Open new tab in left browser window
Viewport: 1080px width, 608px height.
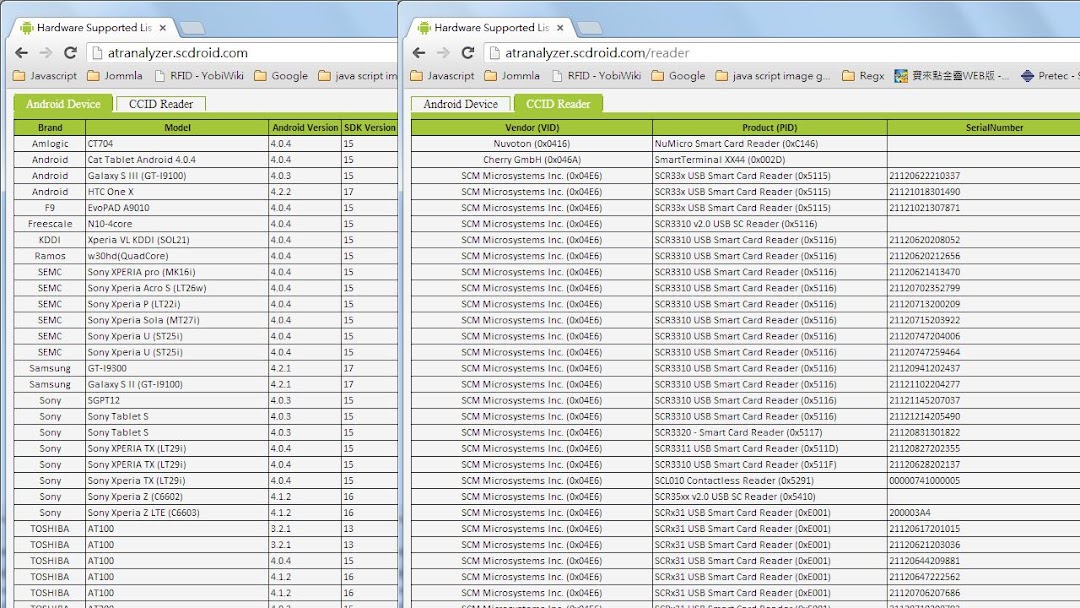[x=192, y=28]
